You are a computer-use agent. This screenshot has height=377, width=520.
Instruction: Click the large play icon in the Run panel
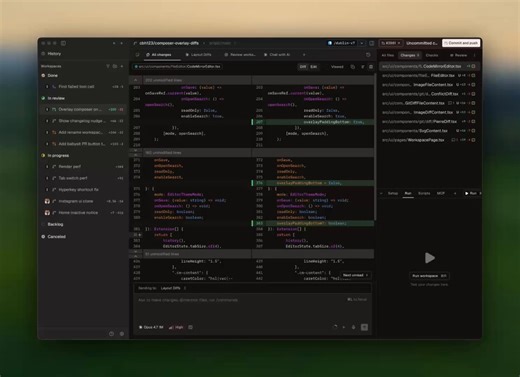(x=429, y=258)
